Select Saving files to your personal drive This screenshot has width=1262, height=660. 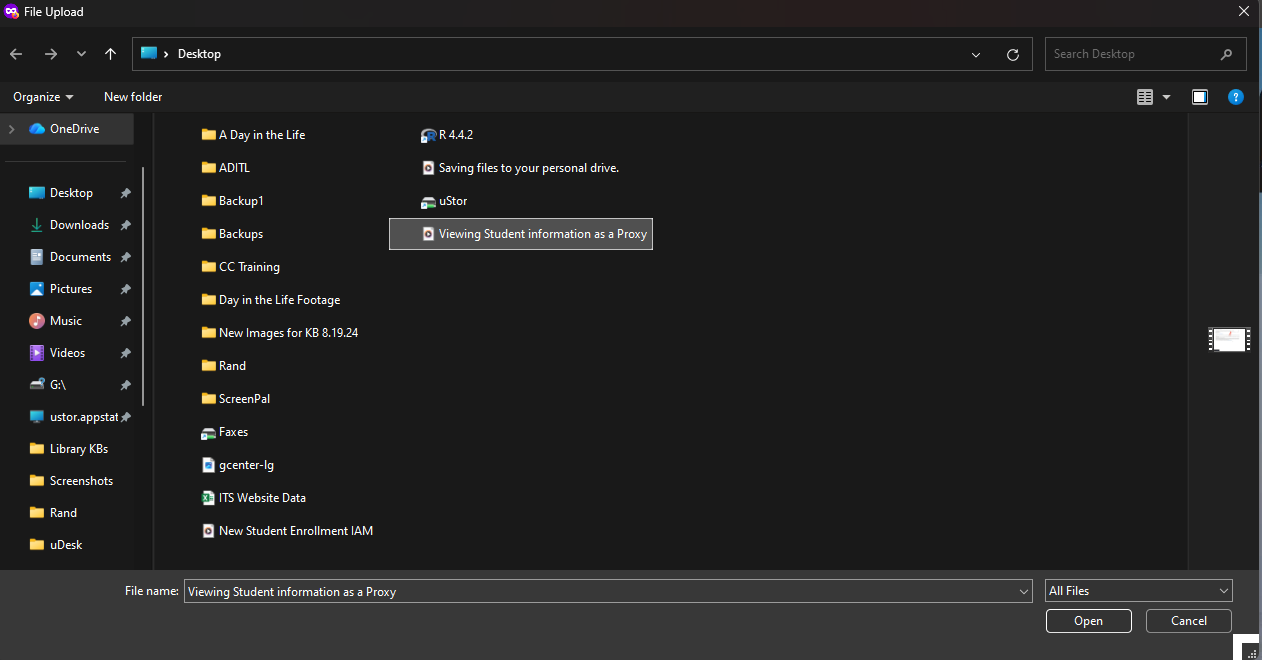click(521, 168)
